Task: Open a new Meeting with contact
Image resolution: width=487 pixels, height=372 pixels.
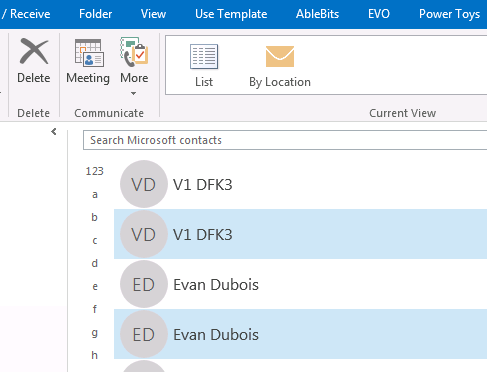Action: (88, 61)
